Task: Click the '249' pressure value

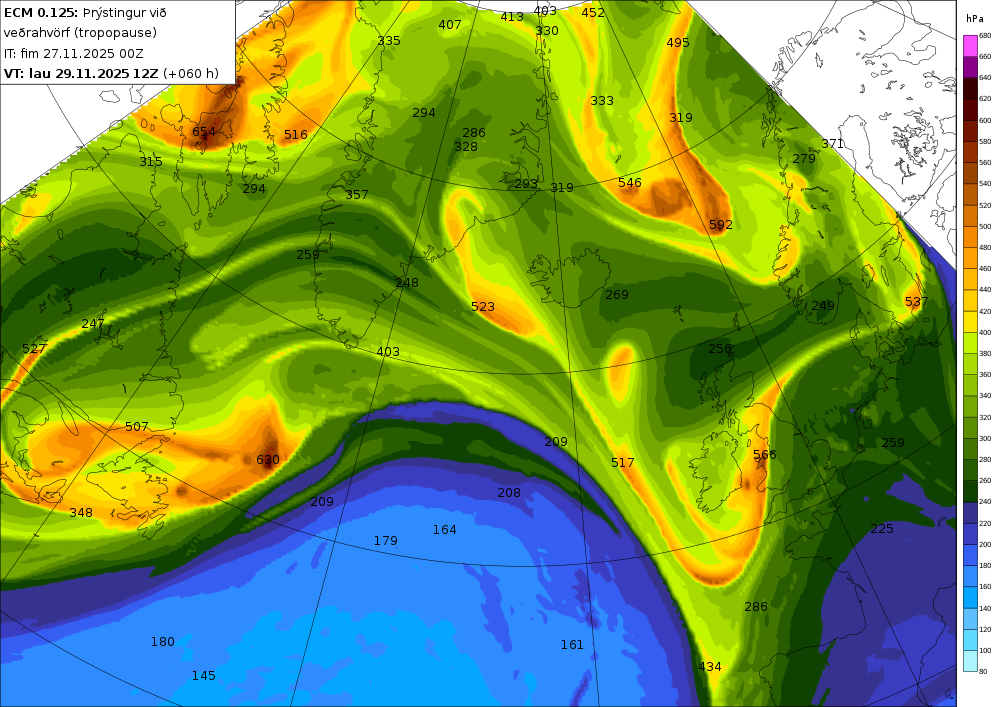Action: (823, 306)
